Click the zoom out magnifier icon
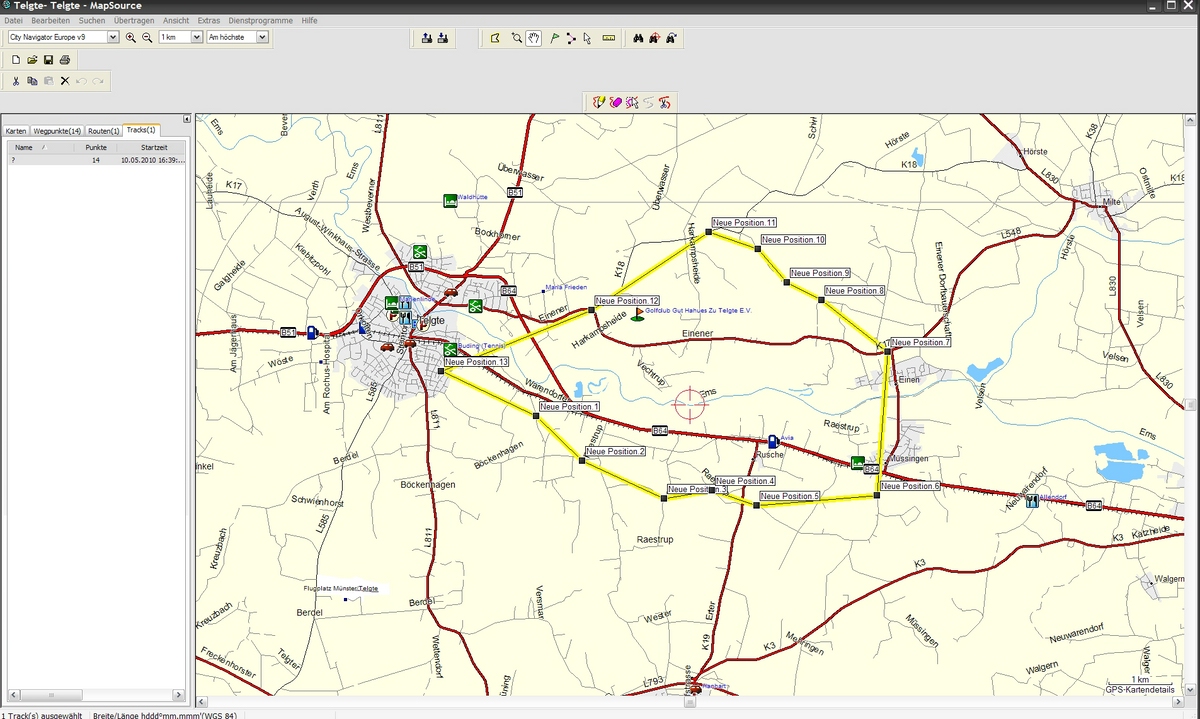The height and width of the screenshot is (719, 1200). click(147, 38)
